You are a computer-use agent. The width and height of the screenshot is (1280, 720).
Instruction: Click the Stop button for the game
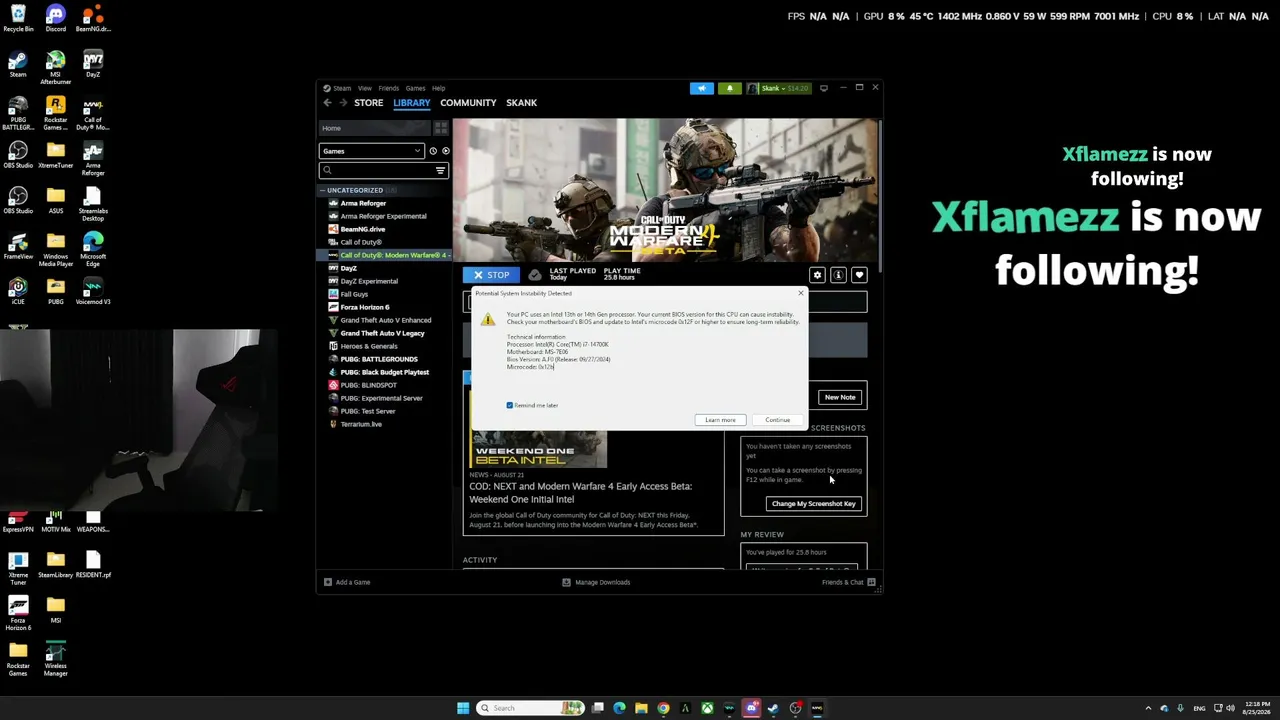(x=491, y=275)
